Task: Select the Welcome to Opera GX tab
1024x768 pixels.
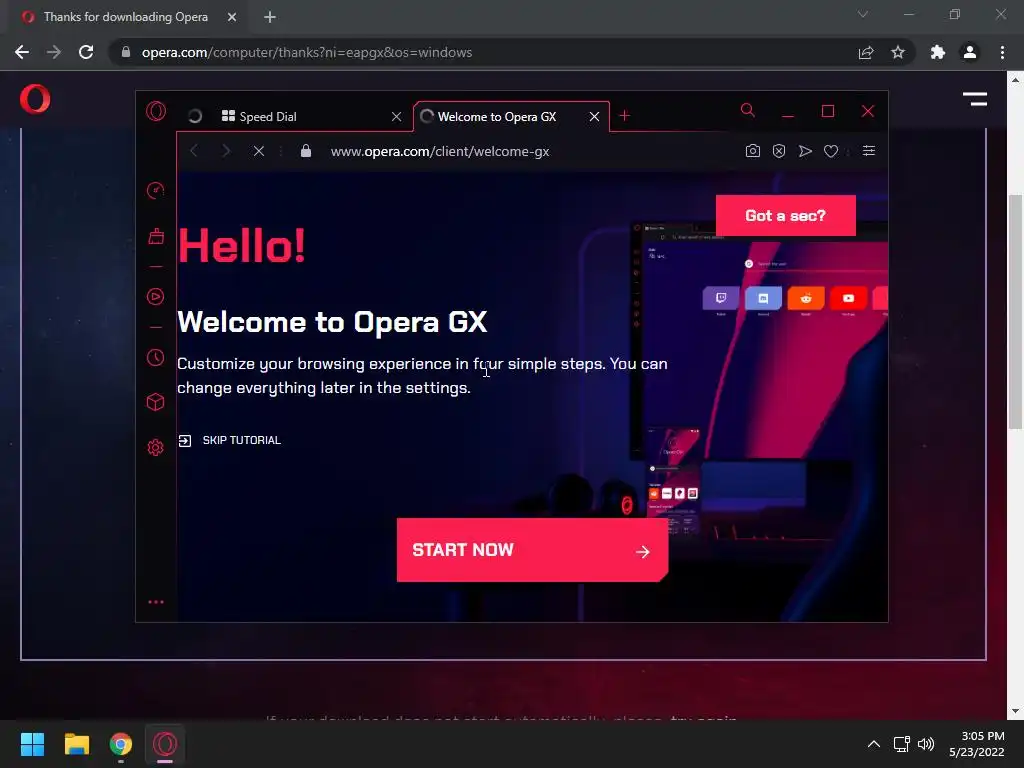Action: [x=497, y=117]
